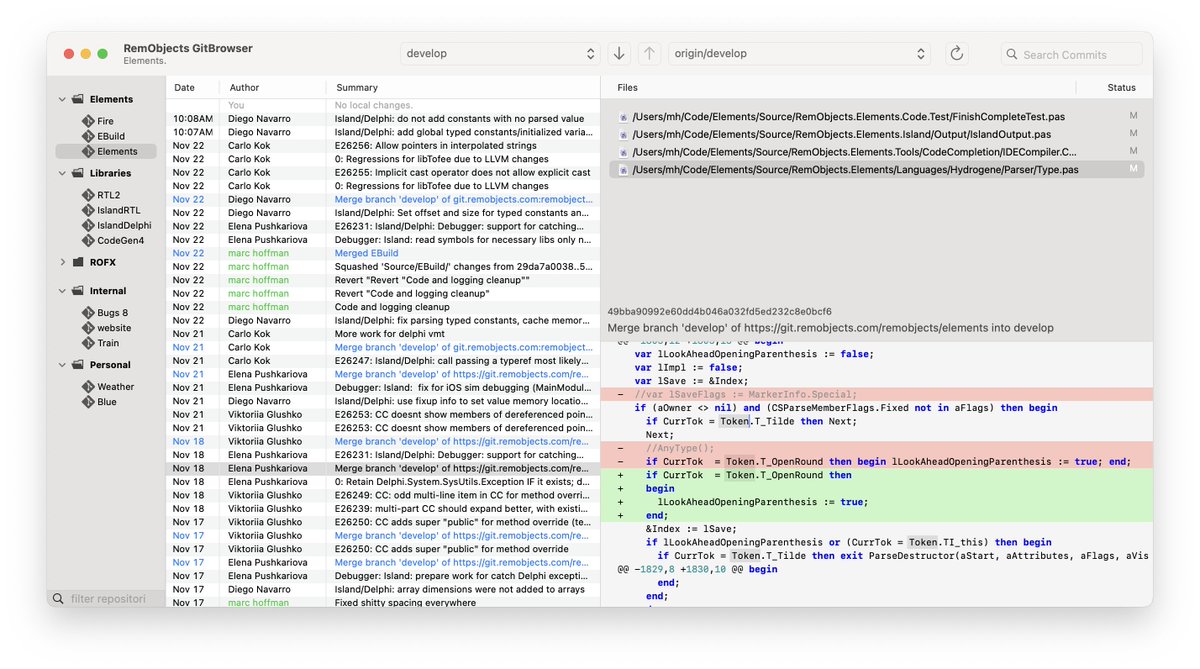Screen dimensions: 1200x669
Task: Select the Bugs 8 repository
Action: 106,313
